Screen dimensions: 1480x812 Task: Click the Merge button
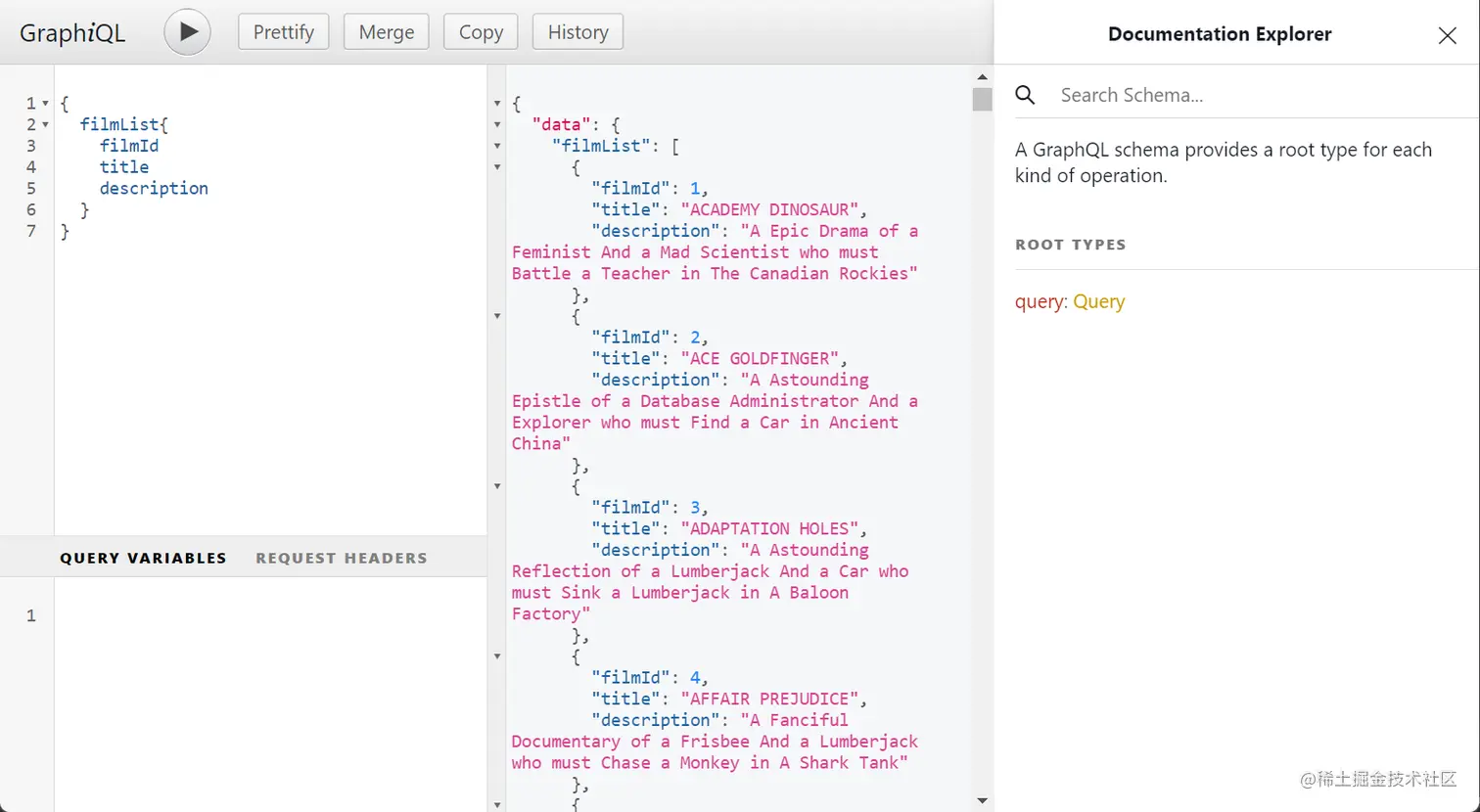(387, 32)
